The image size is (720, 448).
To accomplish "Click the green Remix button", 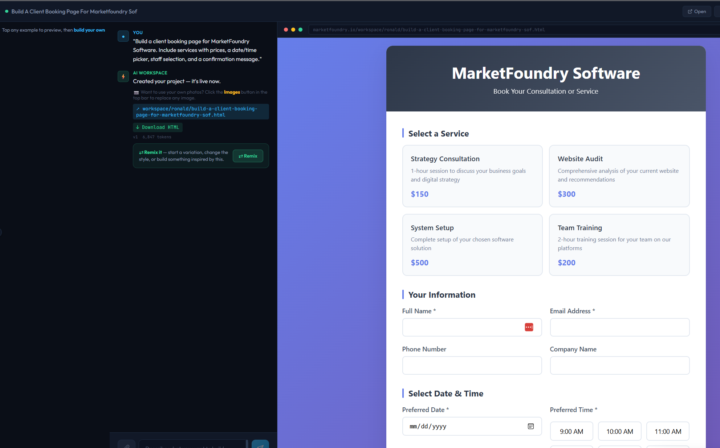I will [x=248, y=156].
